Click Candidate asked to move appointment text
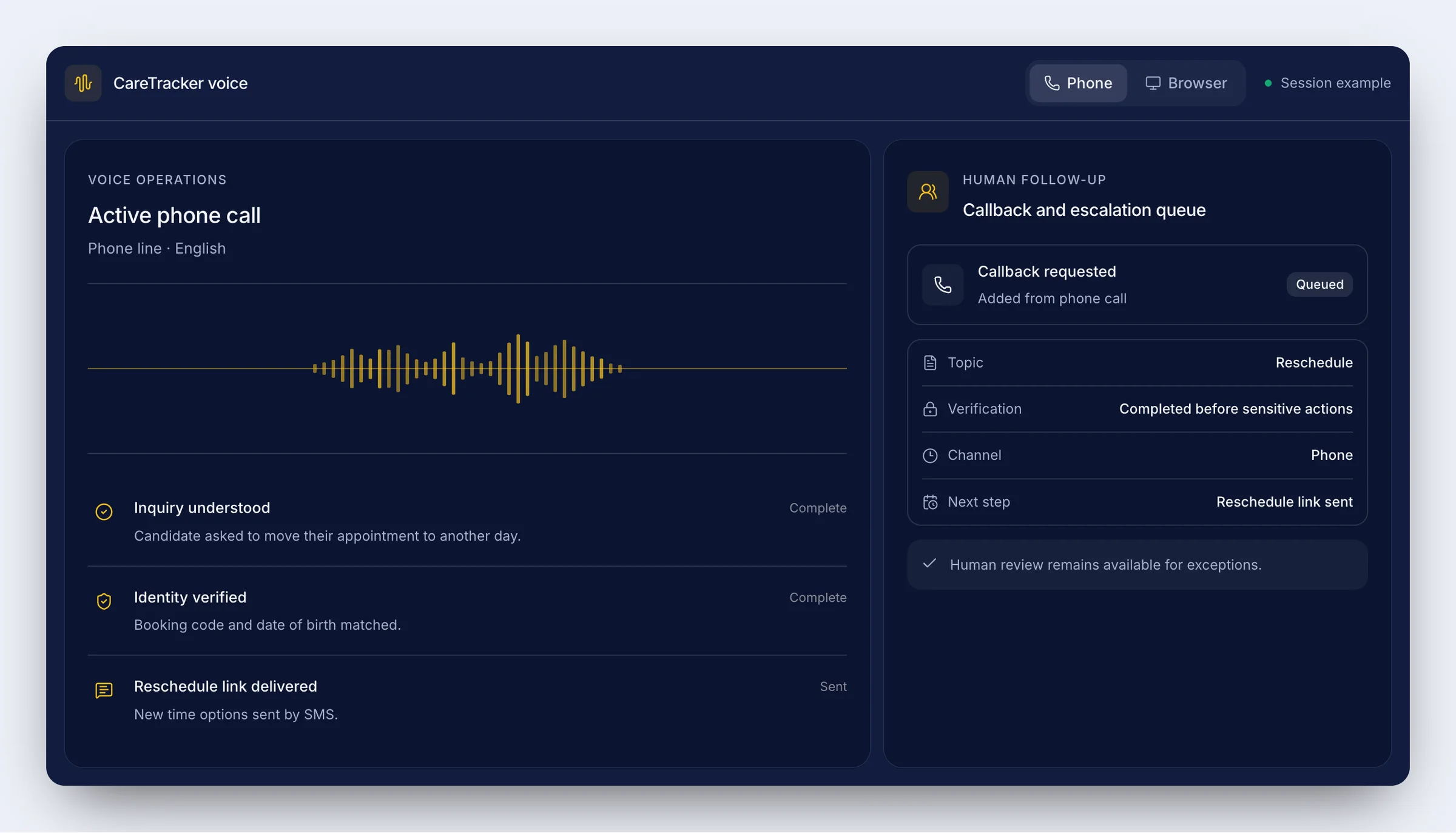The image size is (1456, 833). click(x=328, y=536)
